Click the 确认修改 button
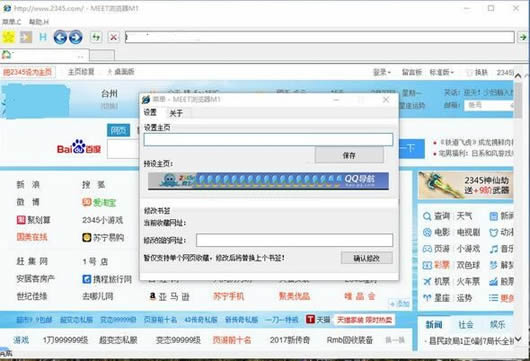This screenshot has height=361, width=530. coord(366,258)
